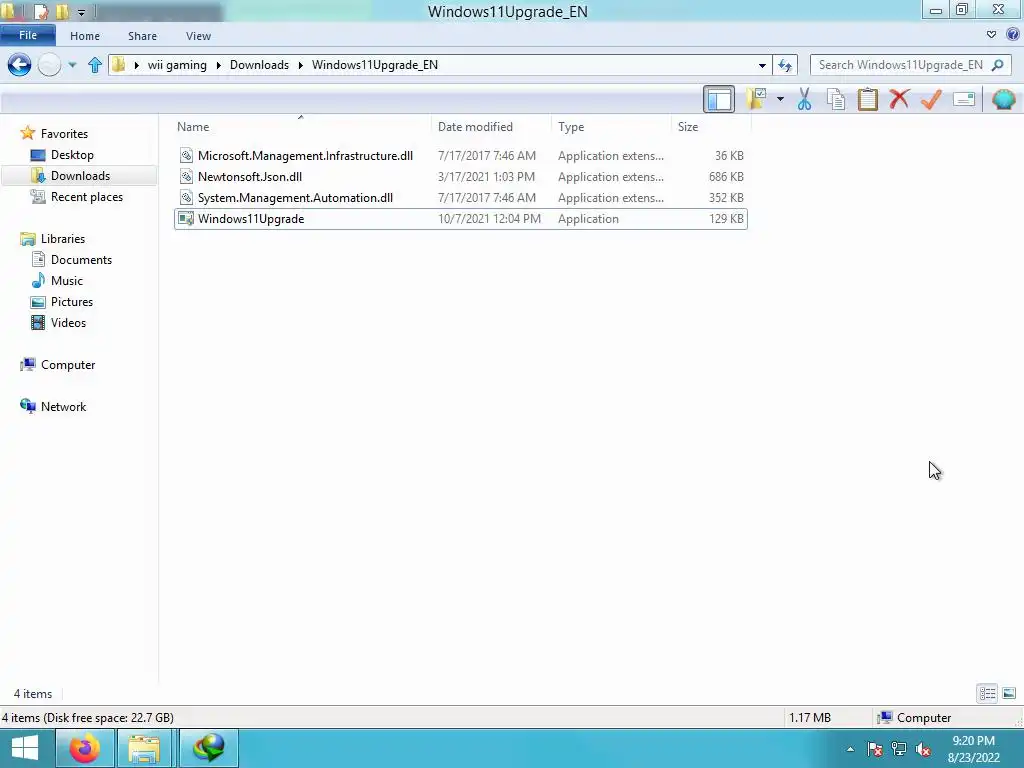
Task: Switch to details view layout
Action: click(x=987, y=693)
